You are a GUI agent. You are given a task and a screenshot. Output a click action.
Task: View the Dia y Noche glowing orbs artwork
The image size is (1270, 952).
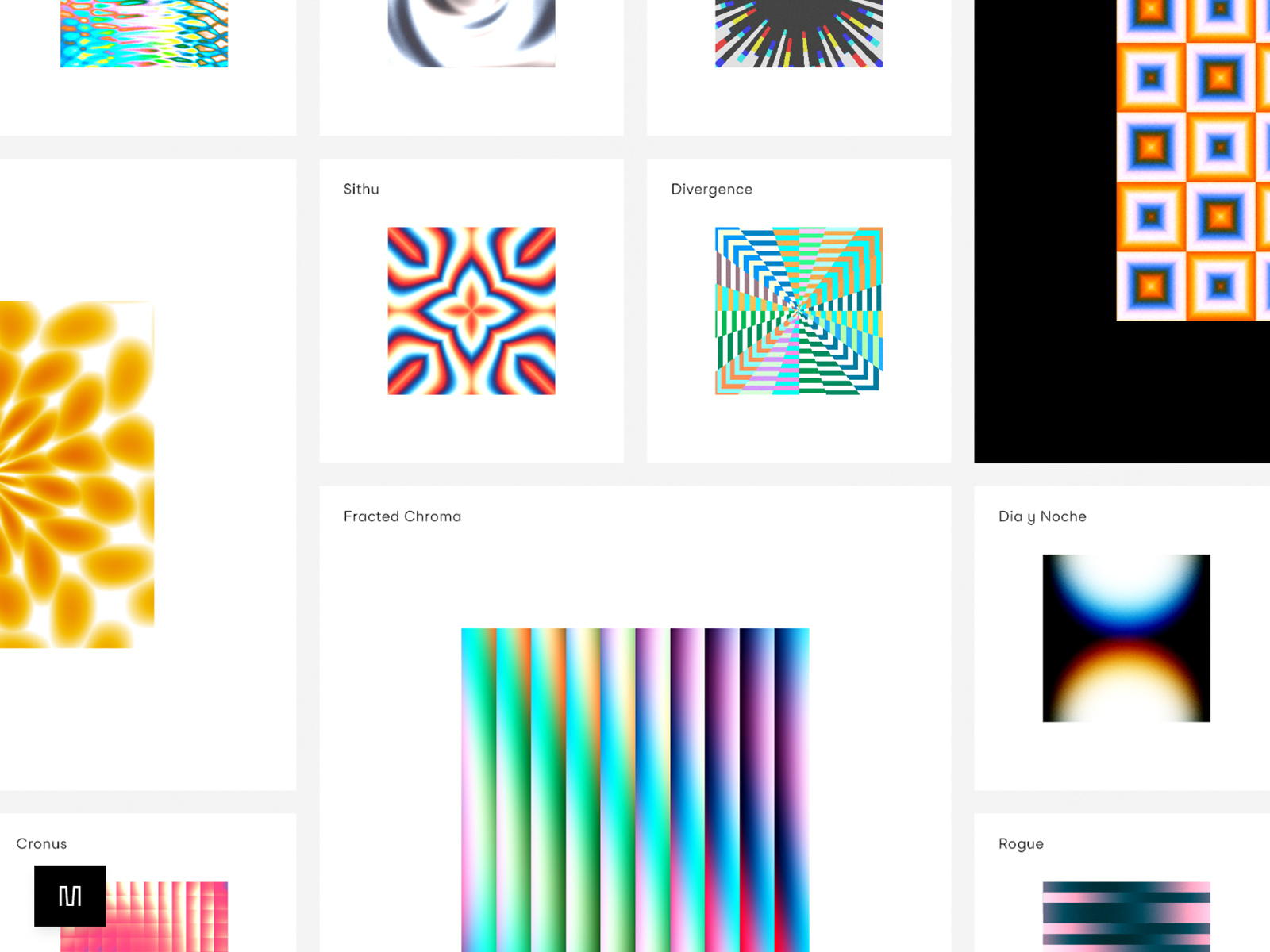[1126, 638]
